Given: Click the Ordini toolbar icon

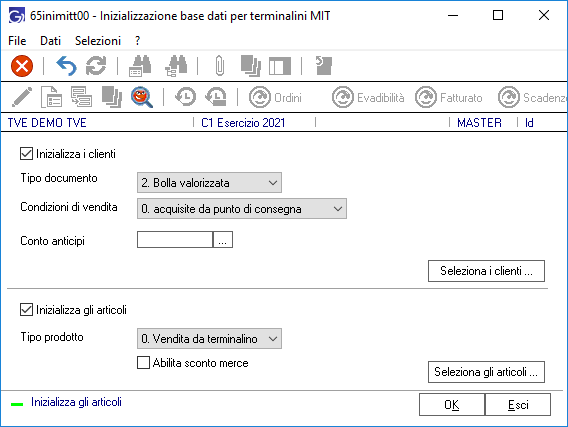Looking at the screenshot, I should (x=275, y=97).
